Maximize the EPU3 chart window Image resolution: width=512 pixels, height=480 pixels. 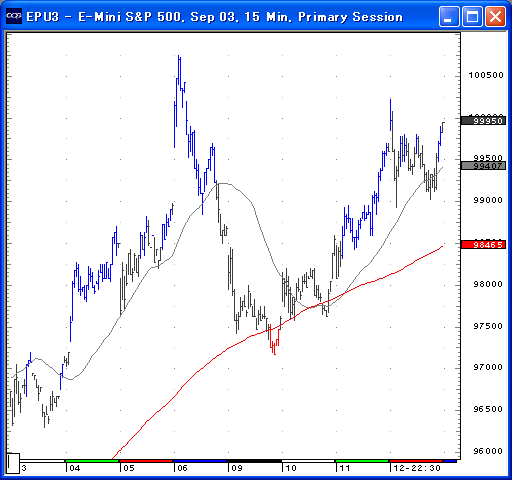(x=472, y=16)
